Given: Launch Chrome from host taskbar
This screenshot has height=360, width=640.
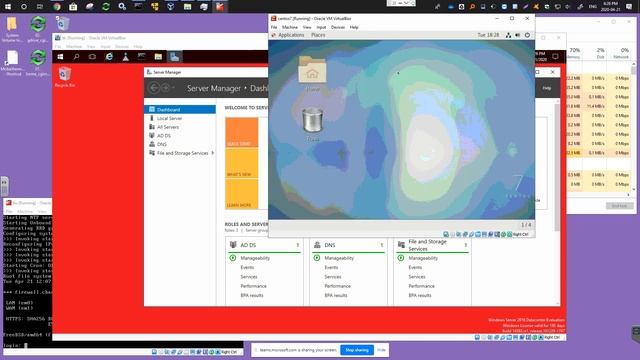Looking at the screenshot, I should coord(57,7).
